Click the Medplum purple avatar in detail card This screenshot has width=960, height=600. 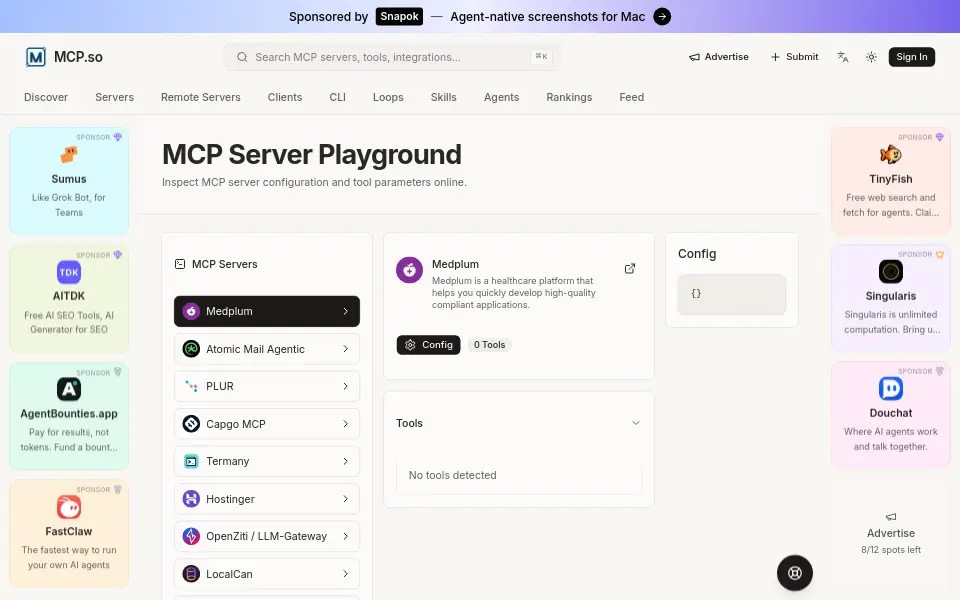409,270
